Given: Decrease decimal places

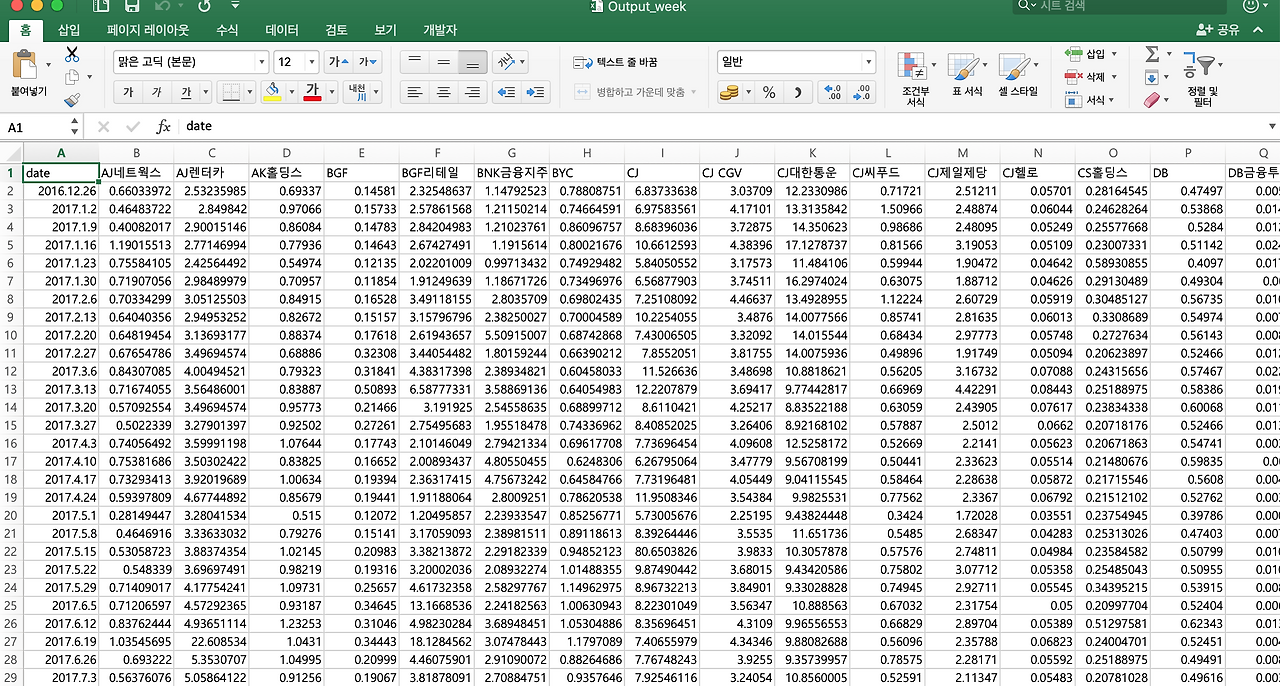Looking at the screenshot, I should click(861, 92).
